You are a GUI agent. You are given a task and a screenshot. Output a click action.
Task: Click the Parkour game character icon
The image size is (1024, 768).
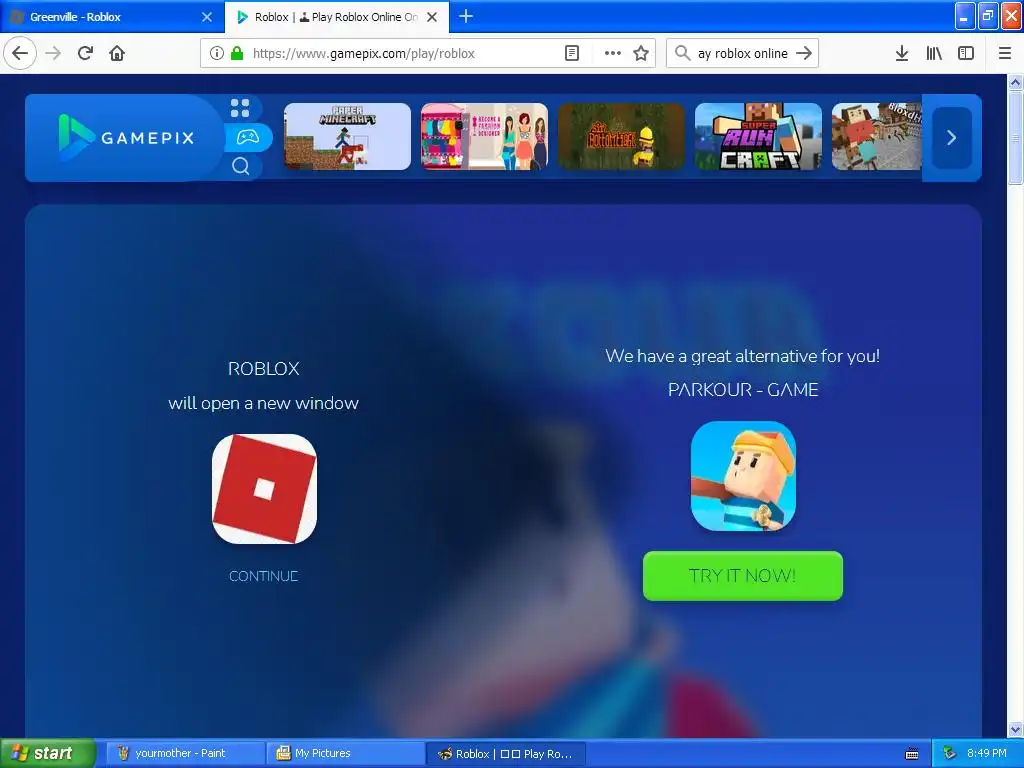pos(743,476)
